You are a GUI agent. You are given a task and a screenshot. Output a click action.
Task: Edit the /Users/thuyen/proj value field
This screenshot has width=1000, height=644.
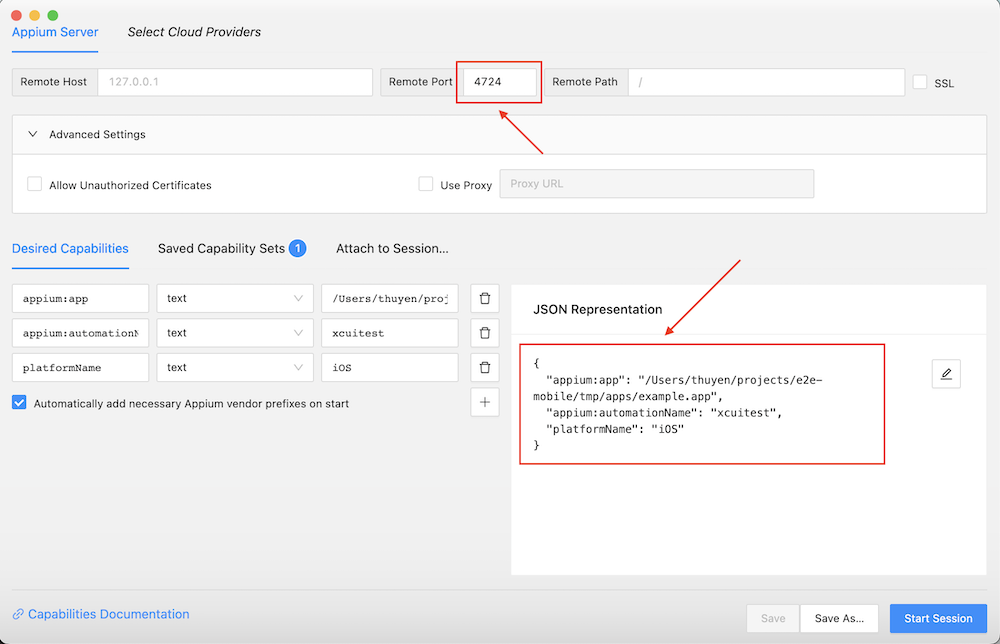click(390, 298)
